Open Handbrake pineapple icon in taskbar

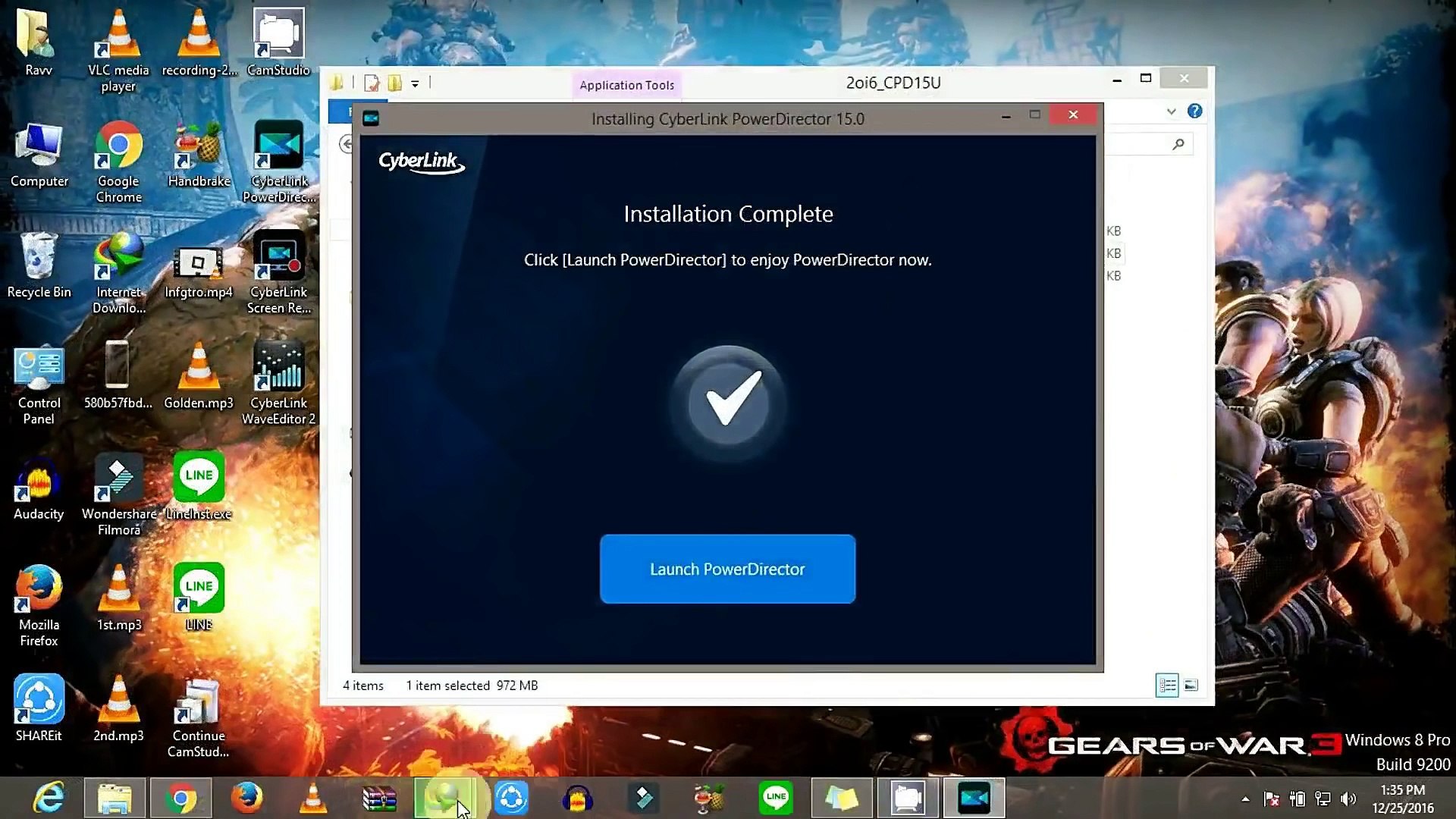click(709, 798)
